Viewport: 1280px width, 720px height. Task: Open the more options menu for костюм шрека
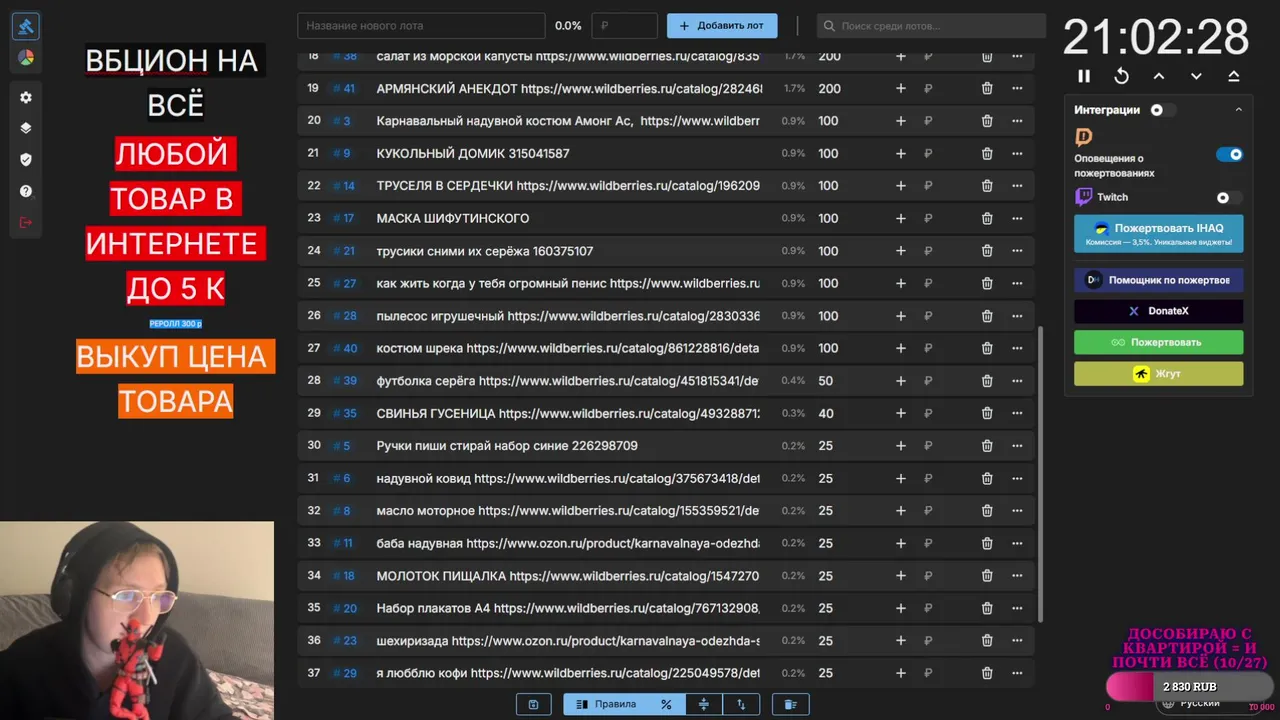coord(1017,348)
